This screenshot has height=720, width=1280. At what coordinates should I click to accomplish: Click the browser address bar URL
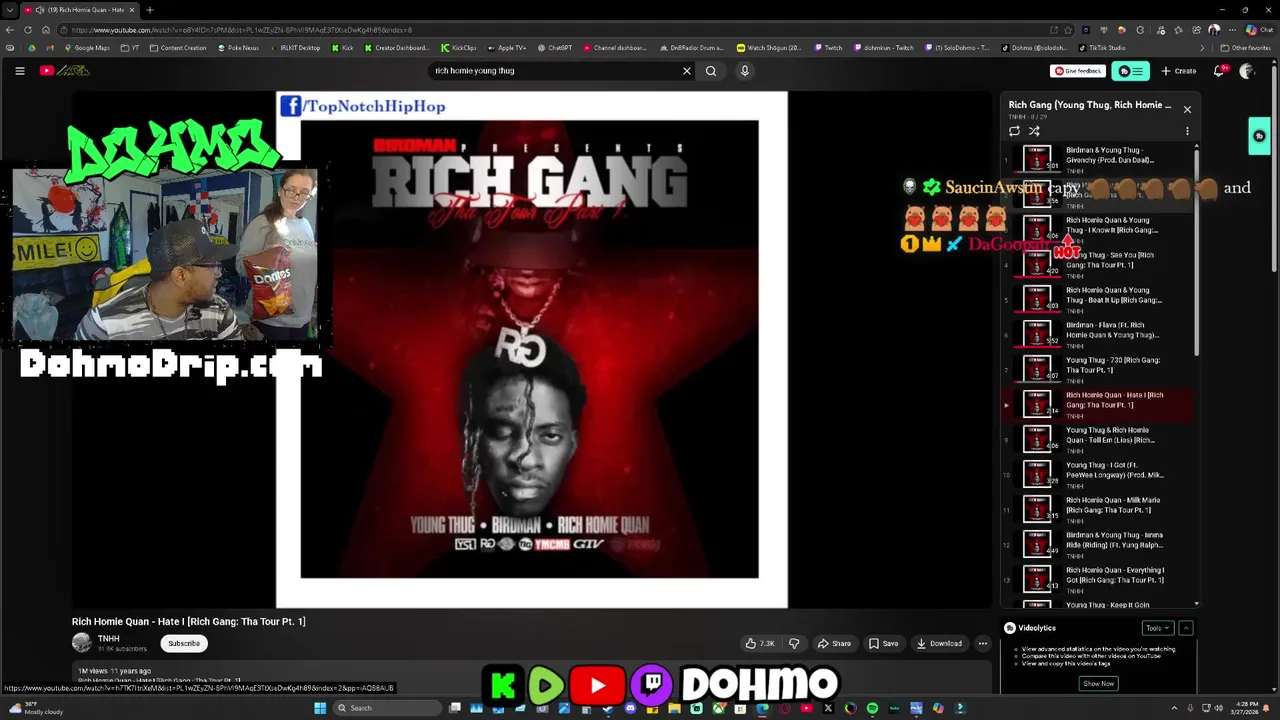click(240, 30)
